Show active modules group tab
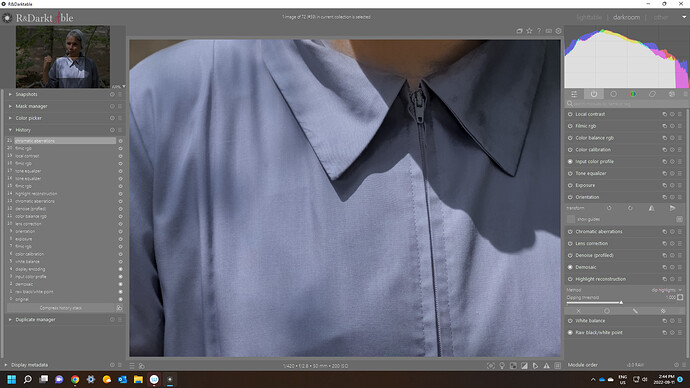 coord(594,94)
